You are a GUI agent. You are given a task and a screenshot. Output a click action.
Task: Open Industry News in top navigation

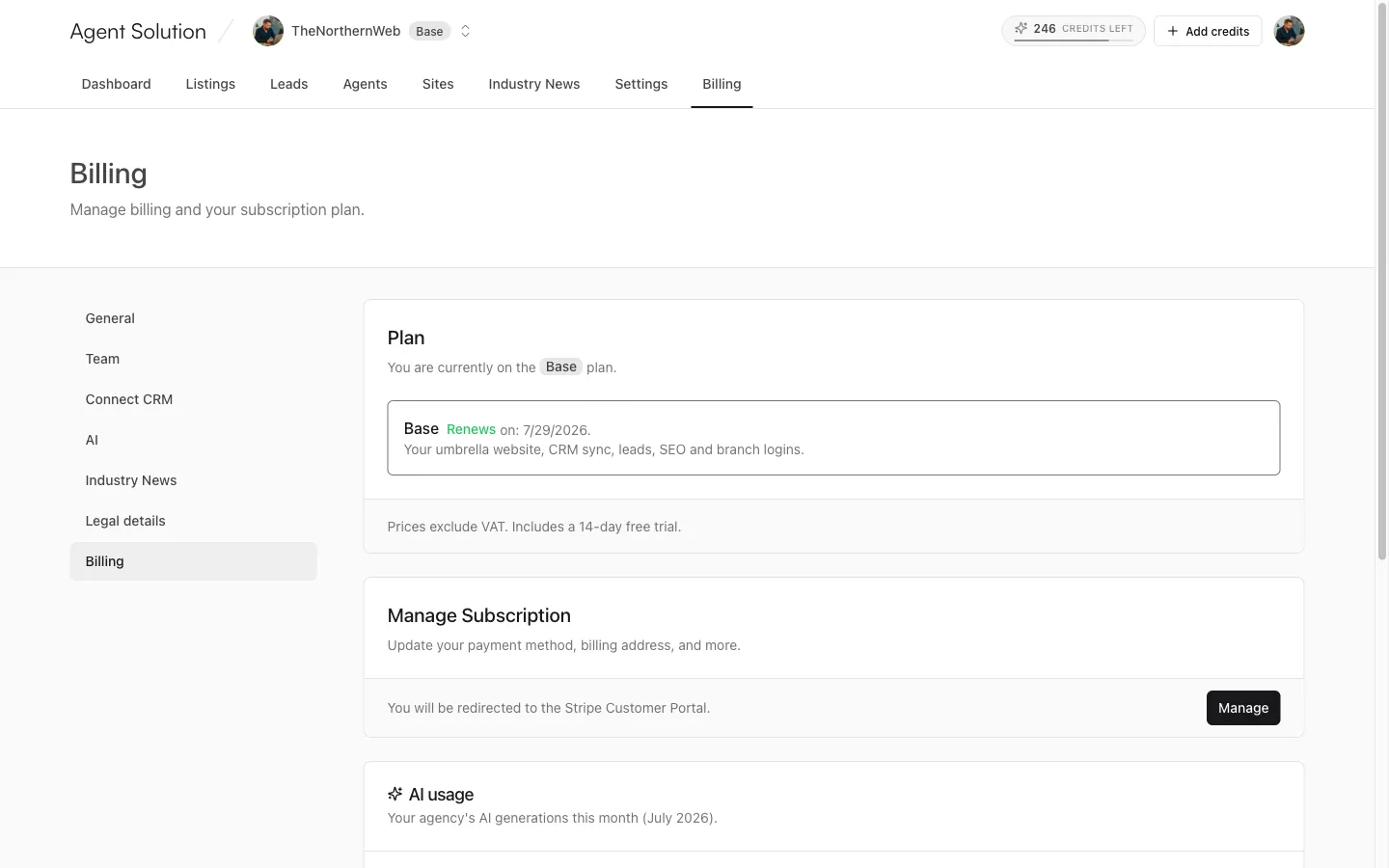(x=533, y=84)
